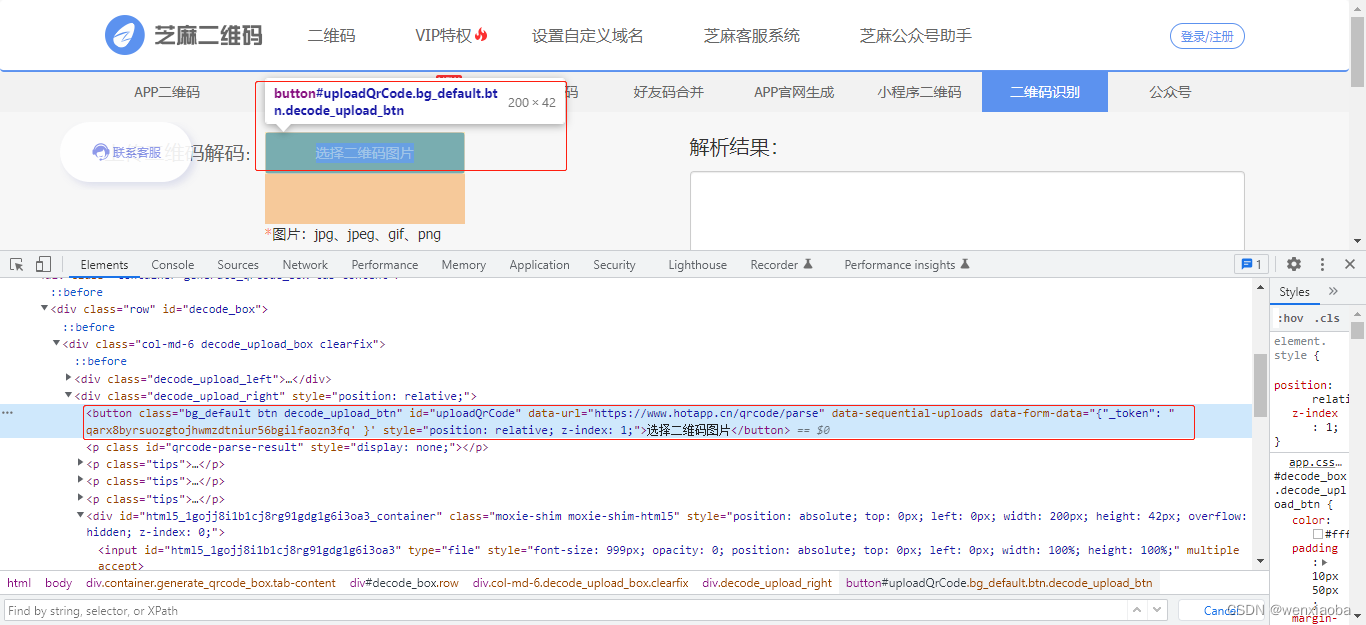Open the DevTools three-dot options menu
The height and width of the screenshot is (625, 1366).
pos(1322,263)
